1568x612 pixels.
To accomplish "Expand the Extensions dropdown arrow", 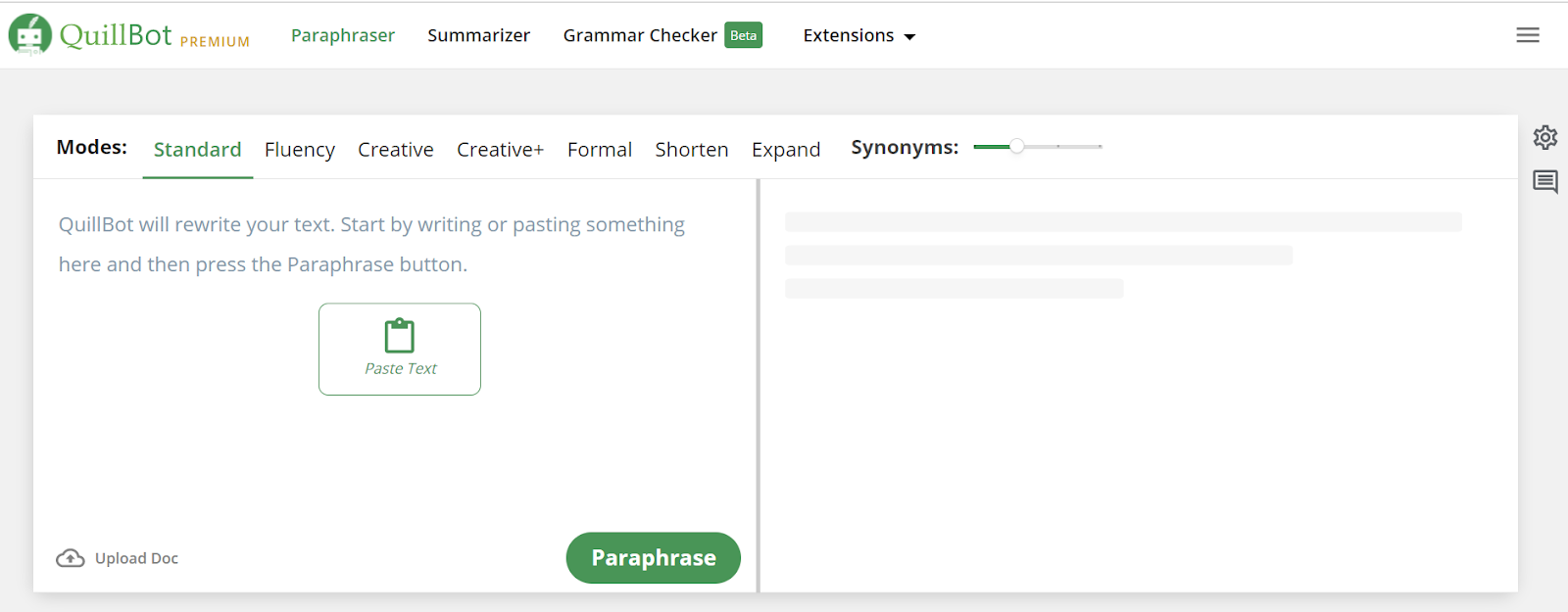I will 909,37.
